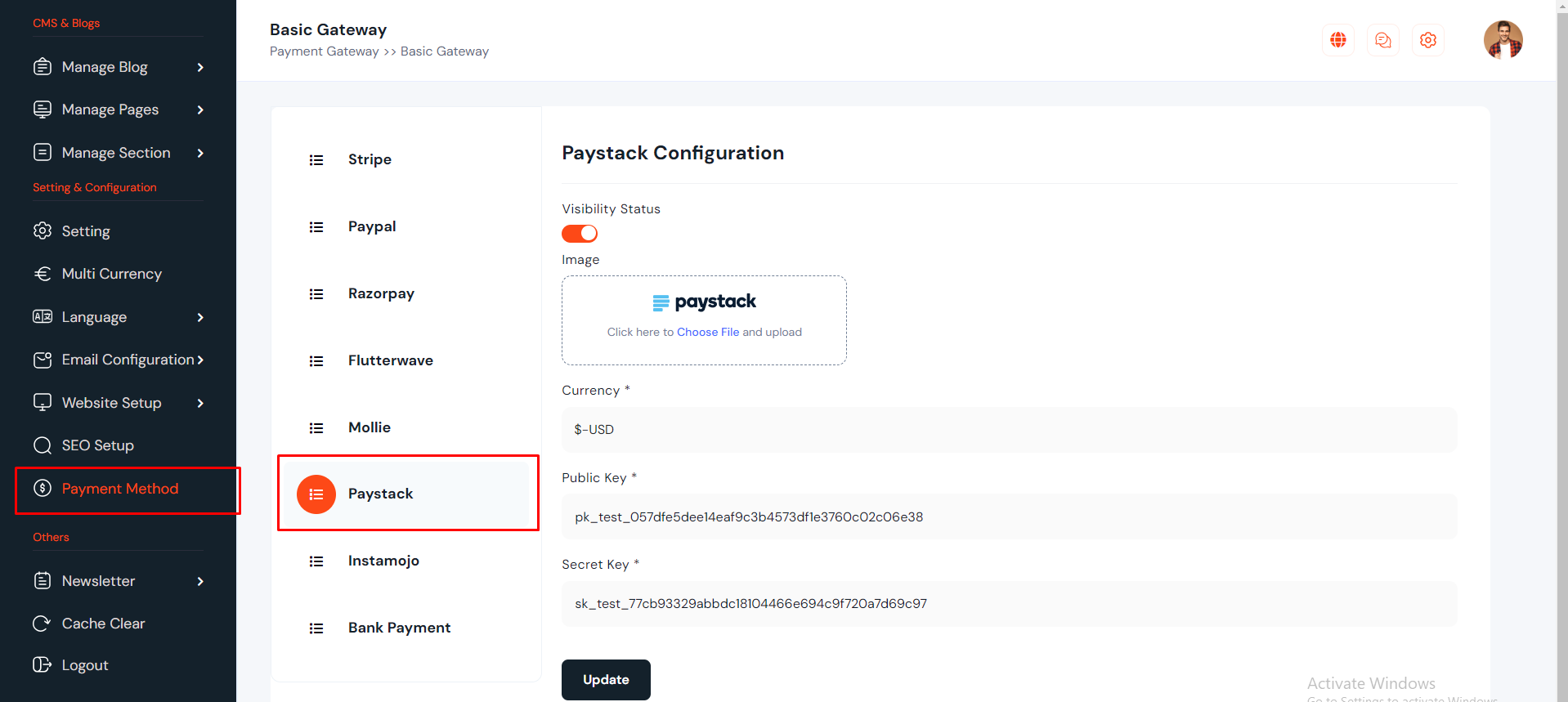Open the chat messages icon in header
Viewport: 1568px width, 702px height.
1382,40
